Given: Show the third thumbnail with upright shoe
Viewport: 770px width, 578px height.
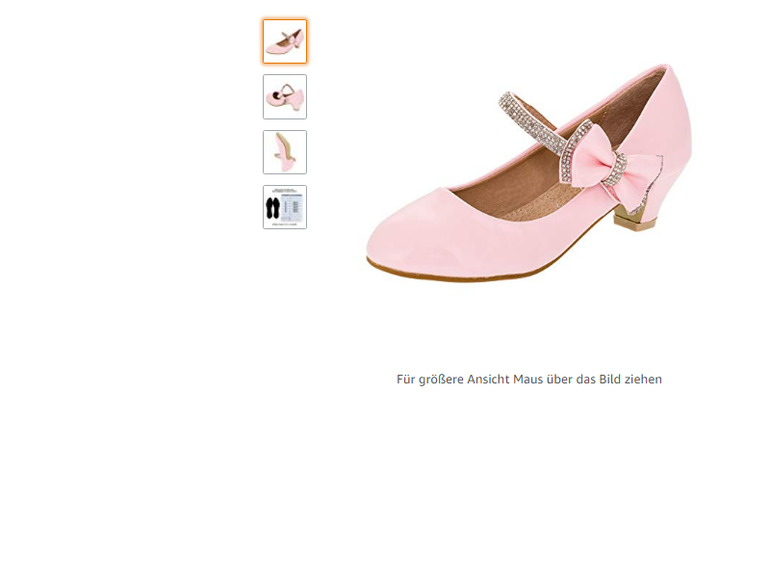Looking at the screenshot, I should coord(285,152).
